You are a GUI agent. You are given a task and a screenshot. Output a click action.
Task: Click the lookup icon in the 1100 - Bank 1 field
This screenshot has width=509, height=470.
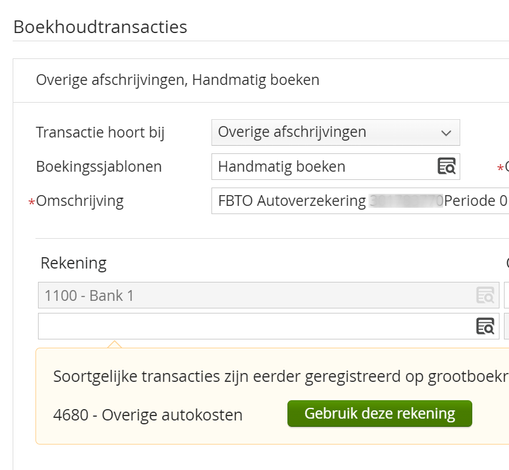[485, 295]
